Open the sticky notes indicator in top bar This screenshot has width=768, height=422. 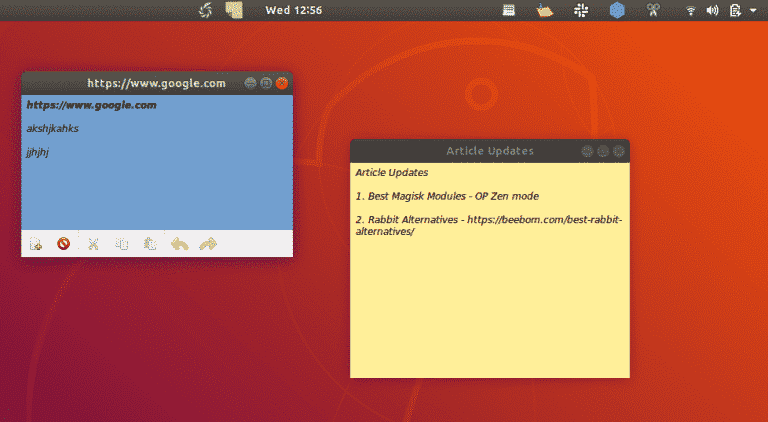(x=234, y=10)
